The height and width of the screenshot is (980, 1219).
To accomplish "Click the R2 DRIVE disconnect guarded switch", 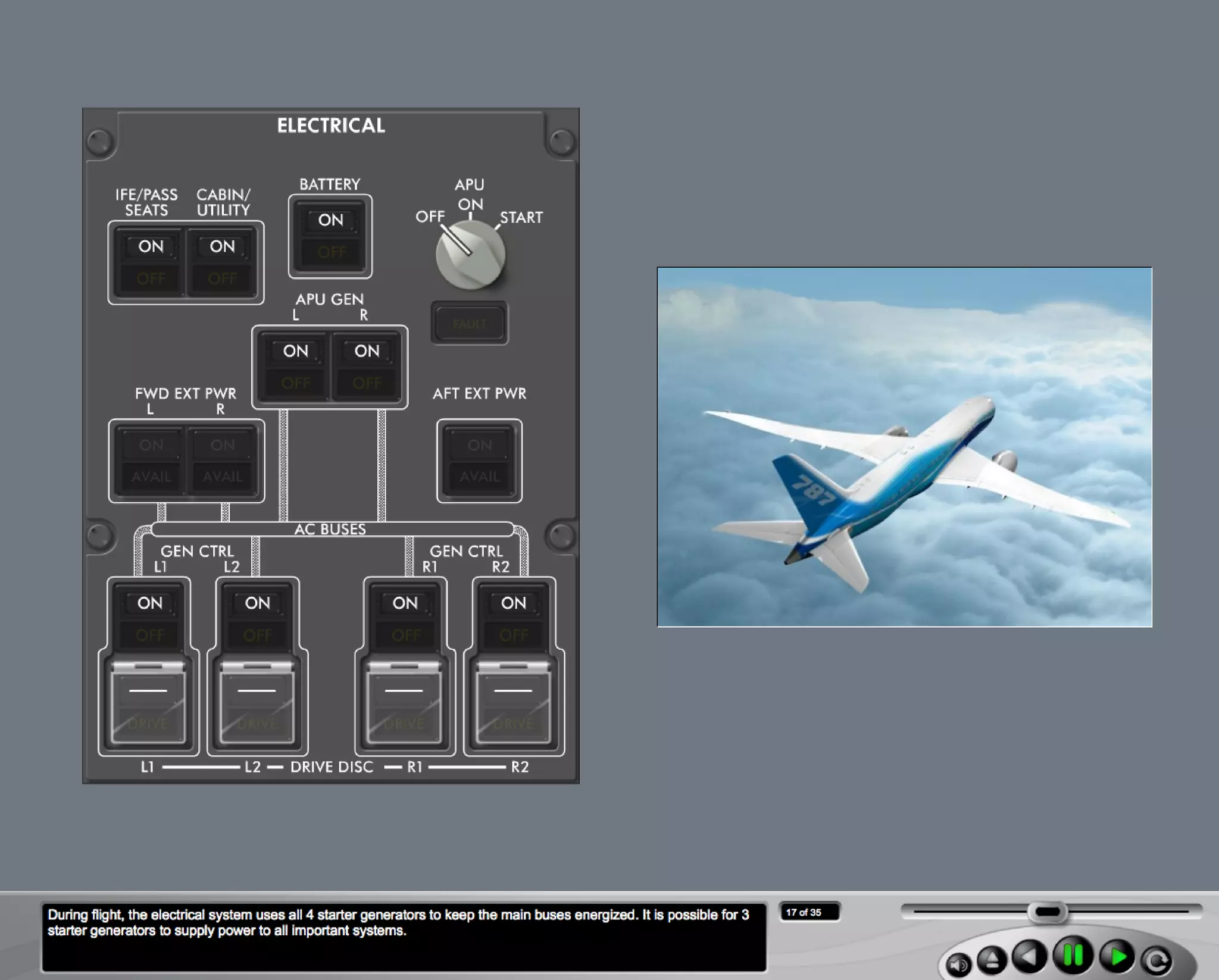I will [x=514, y=704].
